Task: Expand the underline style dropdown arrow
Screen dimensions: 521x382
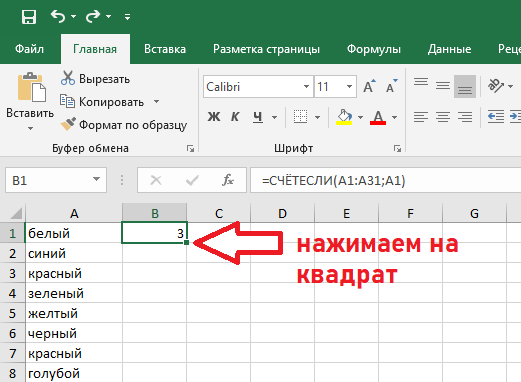Action: click(274, 117)
